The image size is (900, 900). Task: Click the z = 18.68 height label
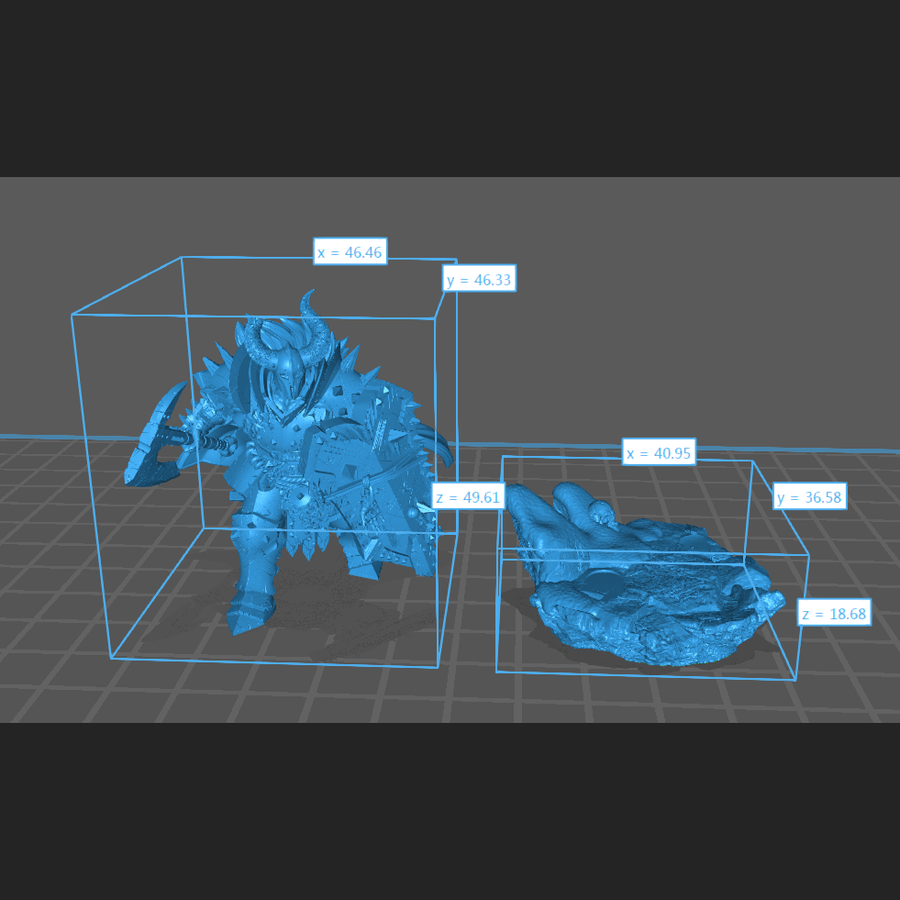[x=834, y=614]
